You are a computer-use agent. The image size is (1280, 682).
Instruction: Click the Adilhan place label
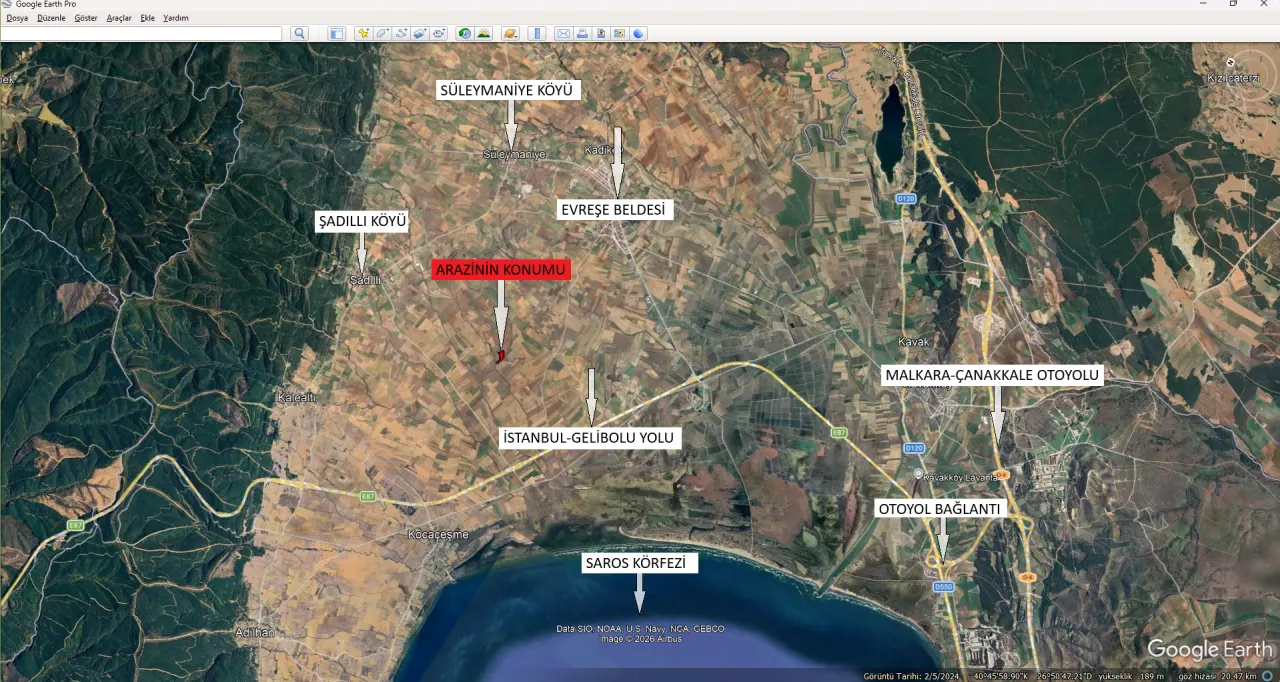click(x=255, y=632)
